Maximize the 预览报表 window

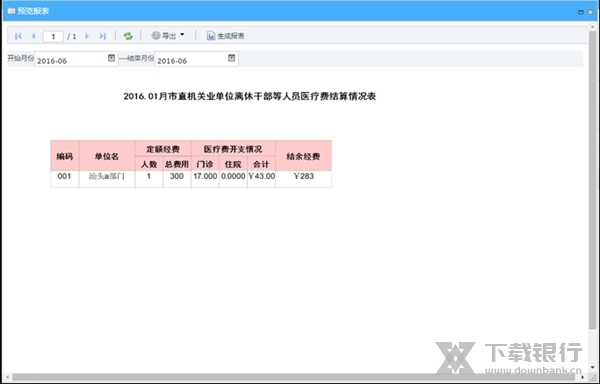580,12
